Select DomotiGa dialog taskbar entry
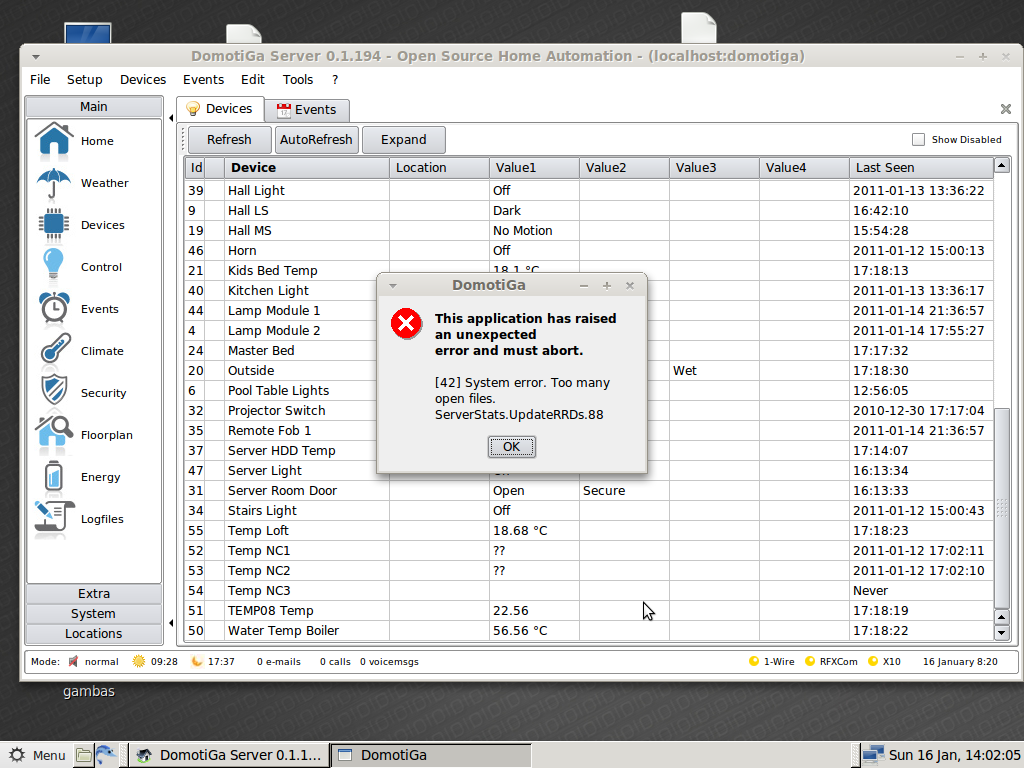The height and width of the screenshot is (768, 1024). coord(431,755)
